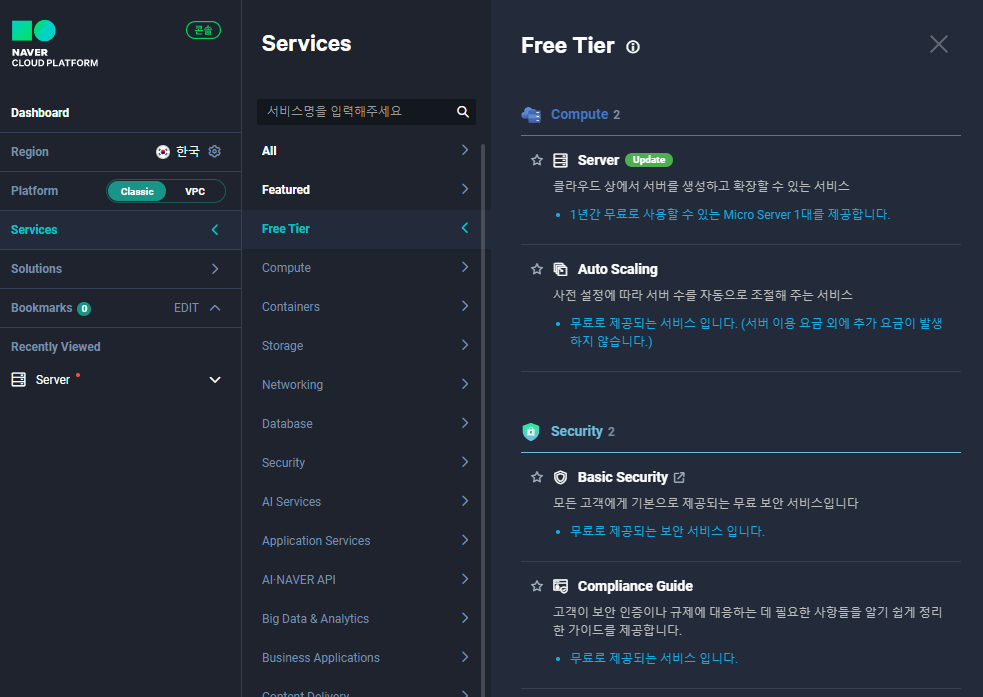This screenshot has height=697, width=983.
Task: Click the Update badge next to Server
Action: 649,160
